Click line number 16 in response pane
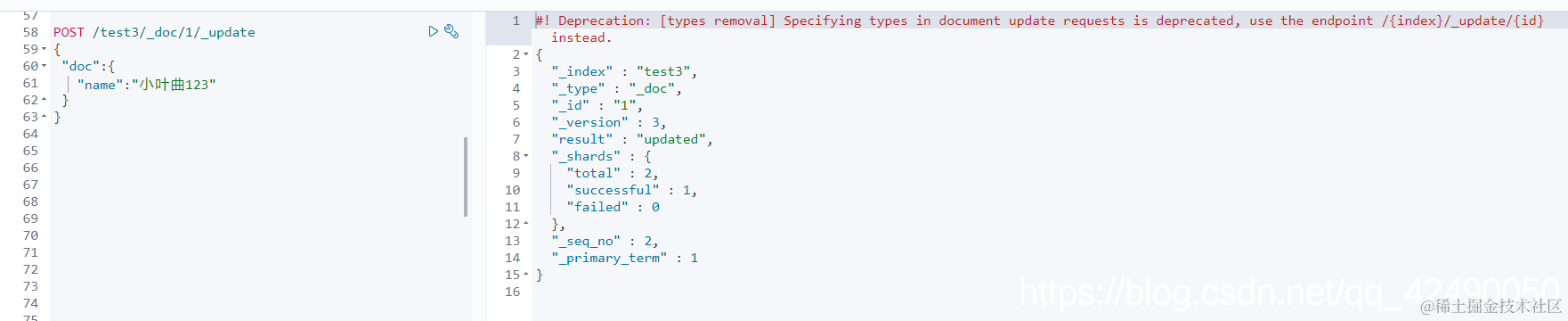Viewport: 1568px width, 321px height. pyautogui.click(x=512, y=292)
